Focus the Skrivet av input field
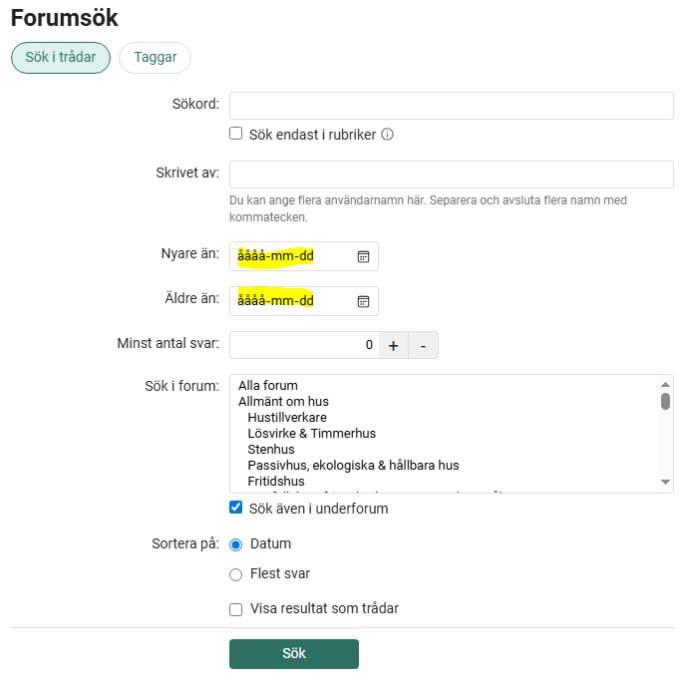Image resolution: width=682 pixels, height=700 pixels. (451, 175)
